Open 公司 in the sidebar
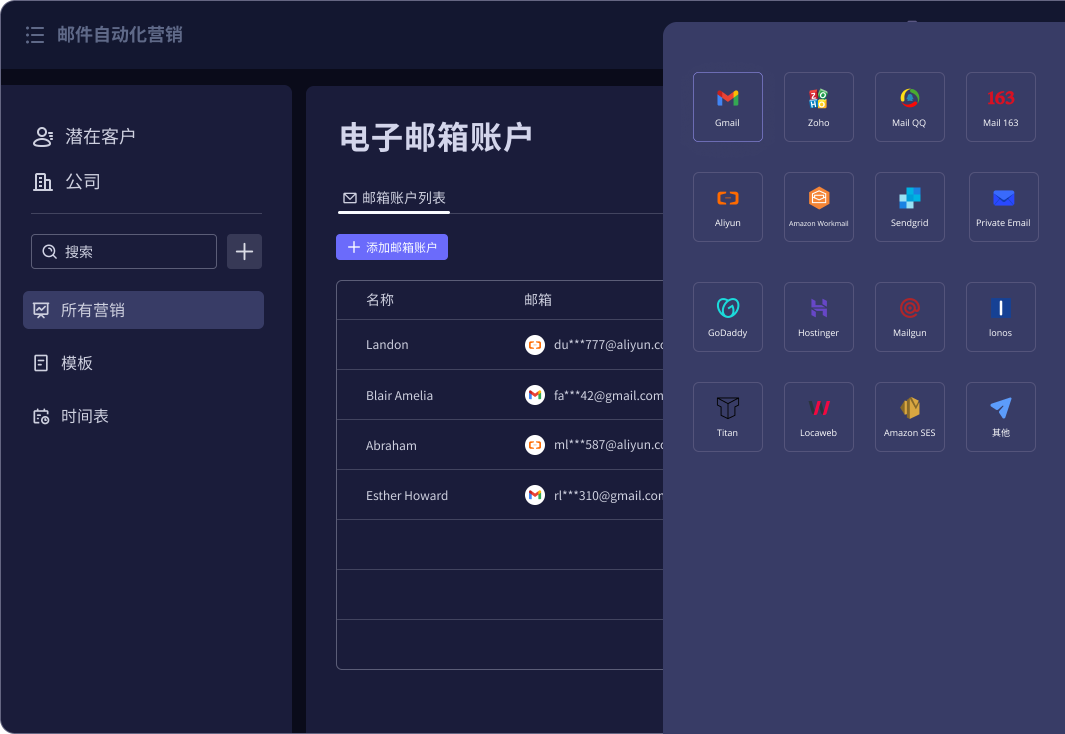The width and height of the screenshot is (1065, 734). point(67,181)
